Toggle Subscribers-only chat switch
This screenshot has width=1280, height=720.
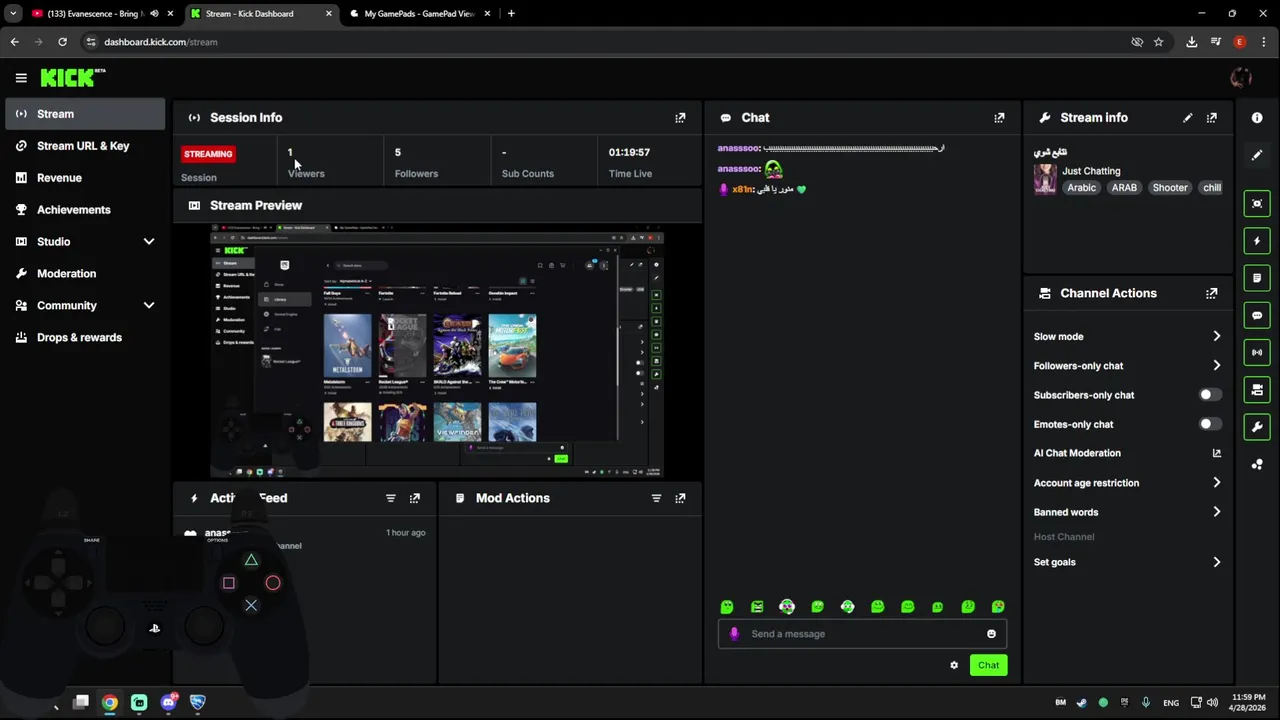click(1210, 395)
